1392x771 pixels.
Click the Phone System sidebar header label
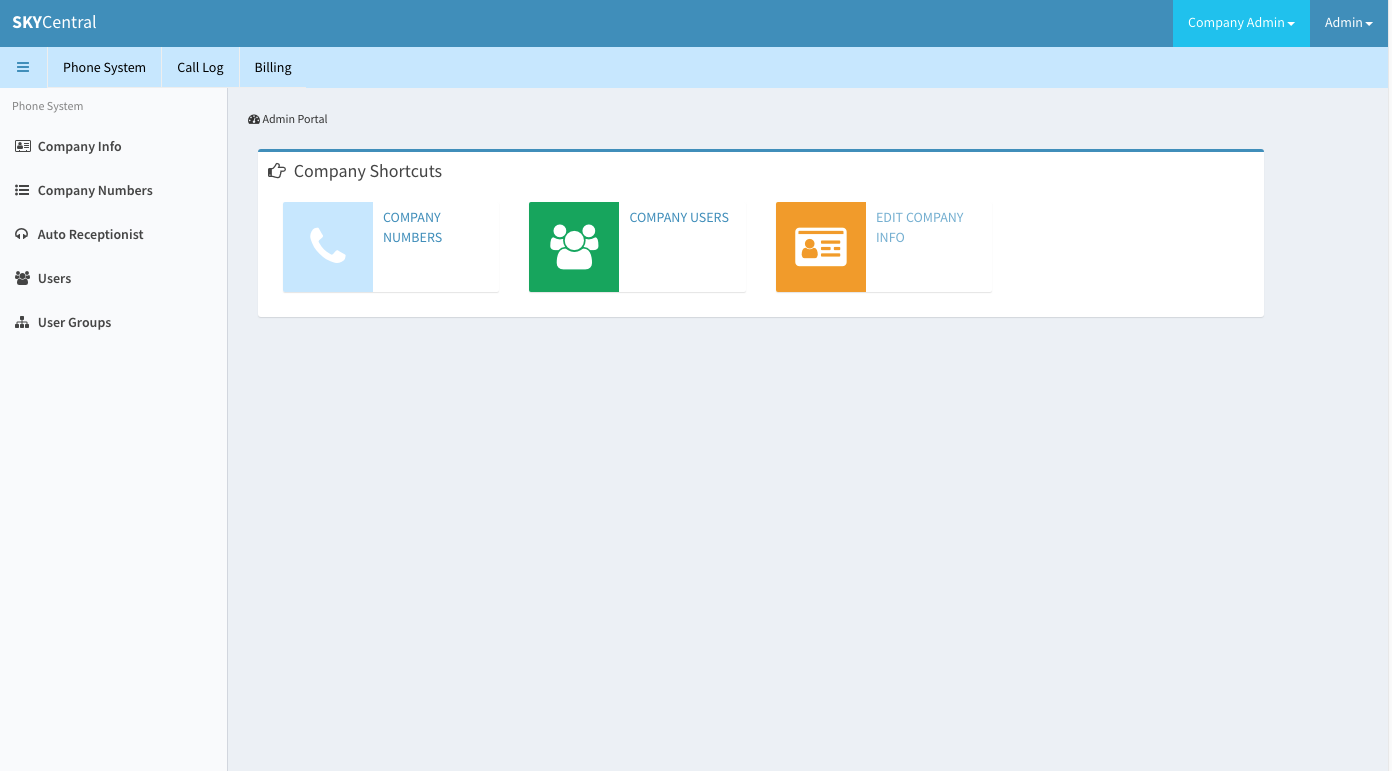[48, 106]
